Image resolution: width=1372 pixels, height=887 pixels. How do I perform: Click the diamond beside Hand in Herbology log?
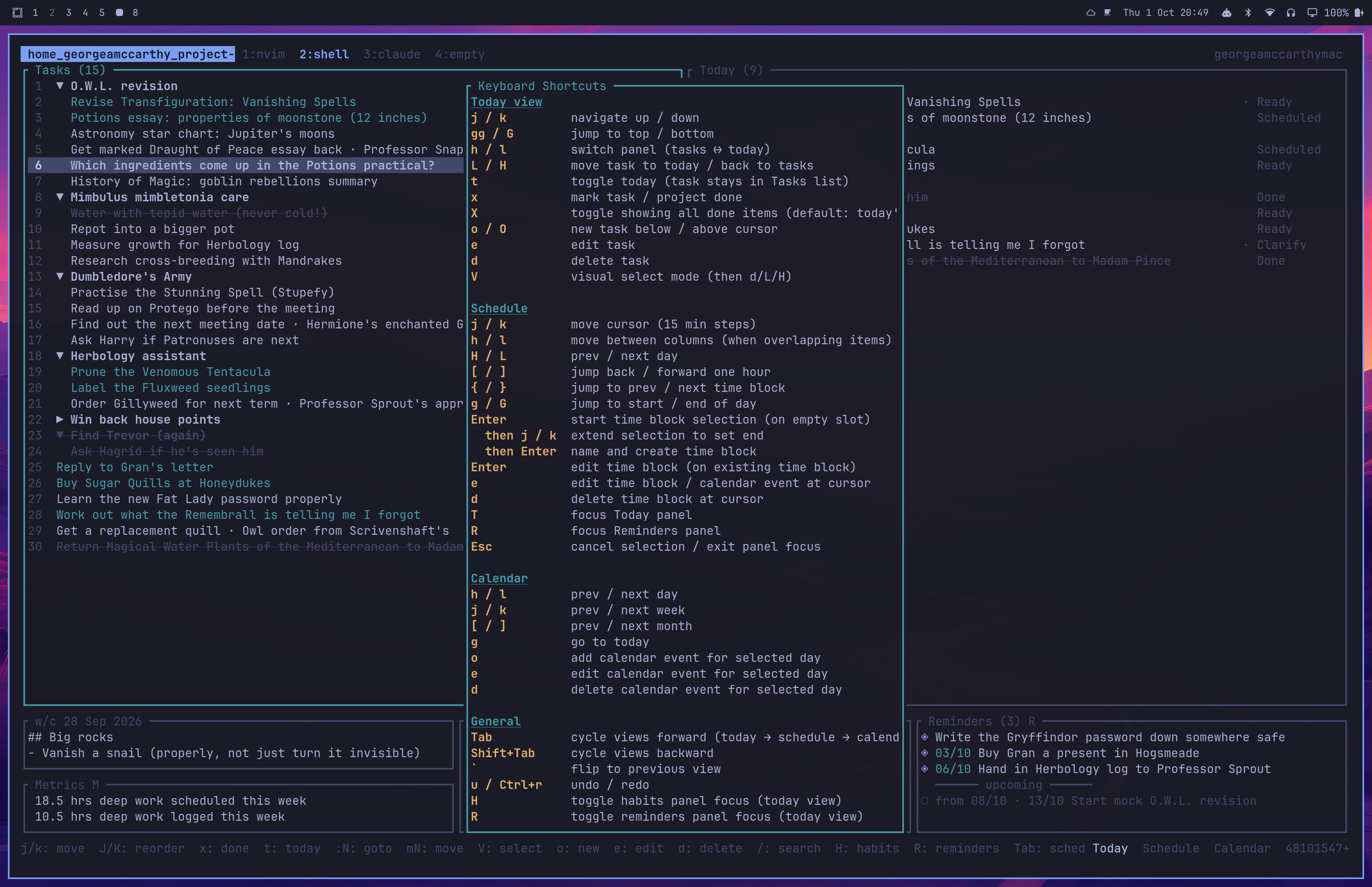(x=925, y=769)
